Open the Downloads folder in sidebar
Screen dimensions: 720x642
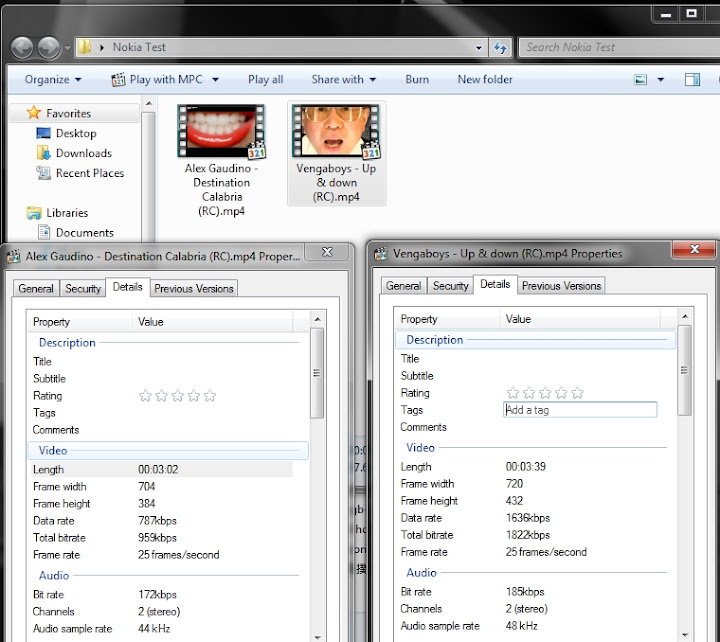pyautogui.click(x=83, y=153)
